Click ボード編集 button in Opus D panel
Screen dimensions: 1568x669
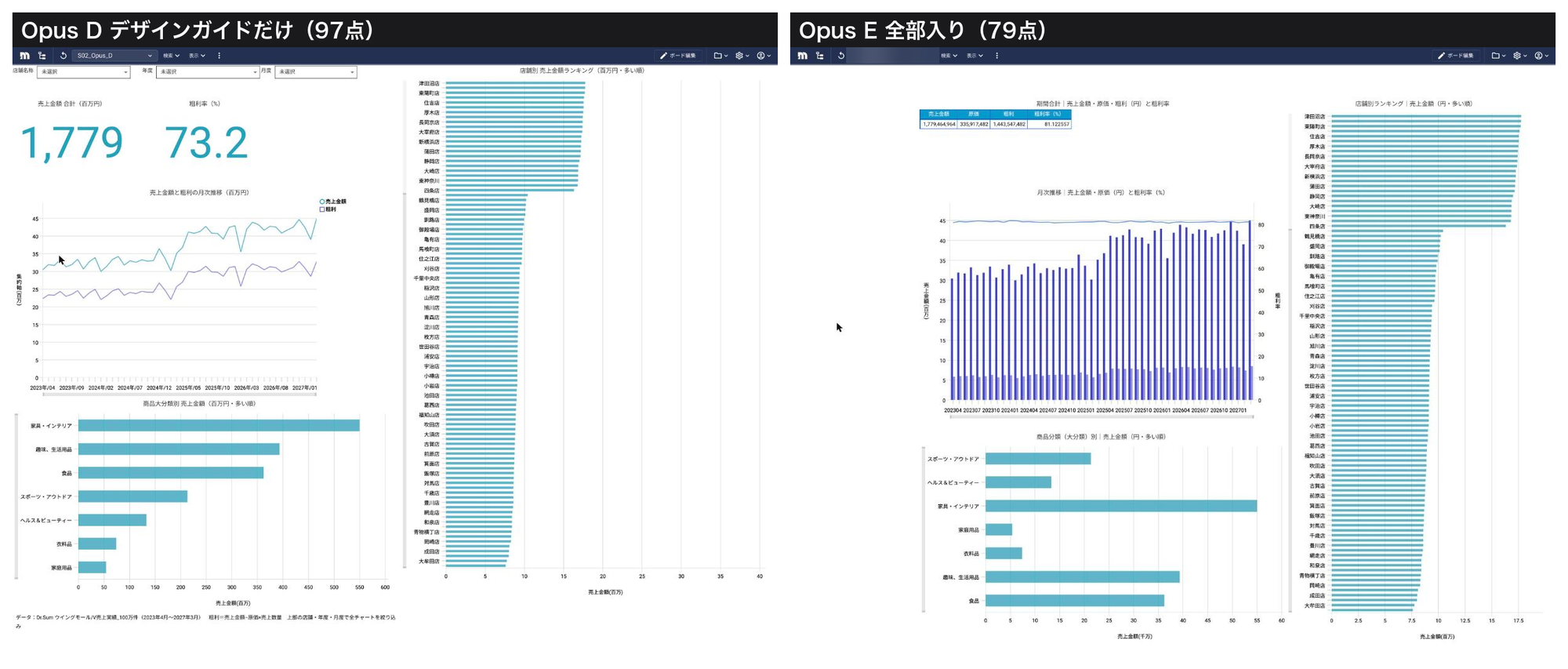coord(678,56)
